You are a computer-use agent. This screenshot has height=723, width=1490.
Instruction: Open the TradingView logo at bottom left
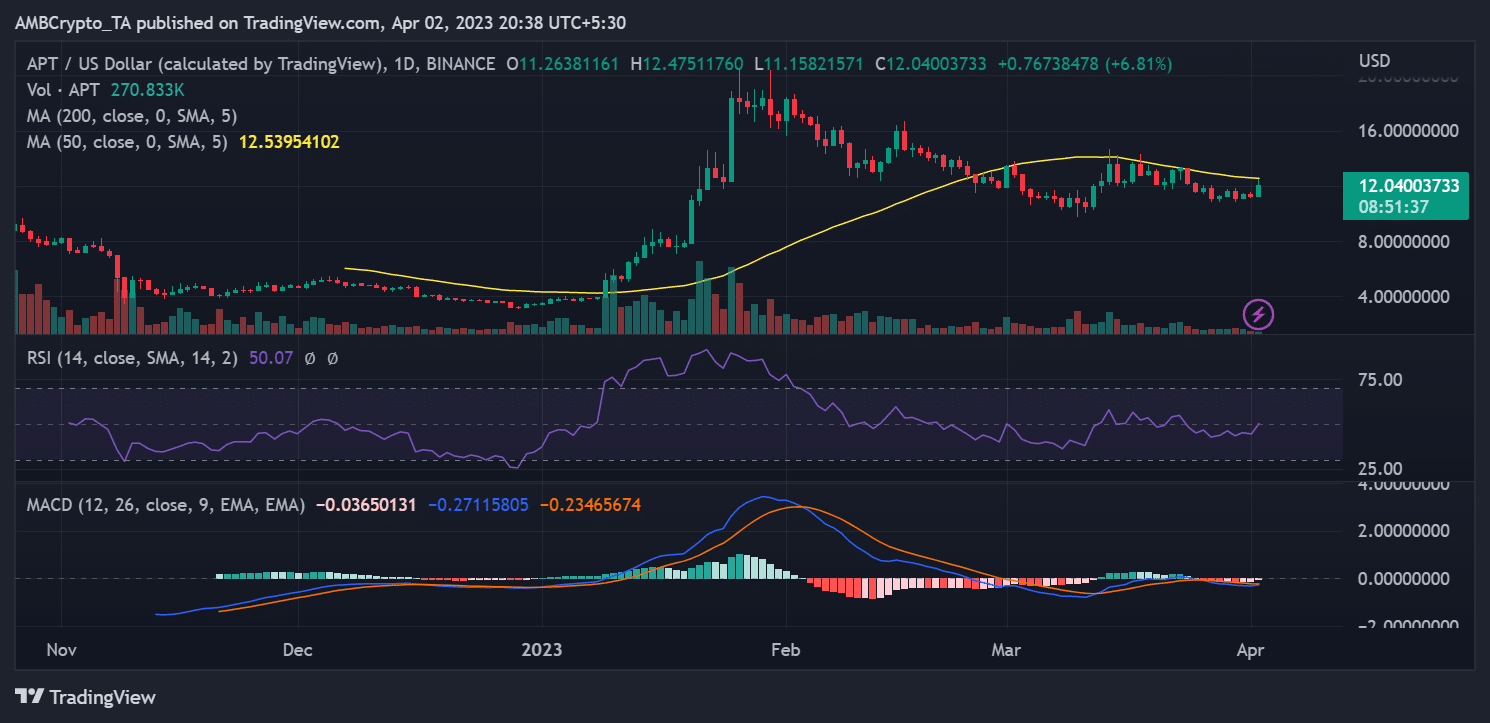[85, 697]
